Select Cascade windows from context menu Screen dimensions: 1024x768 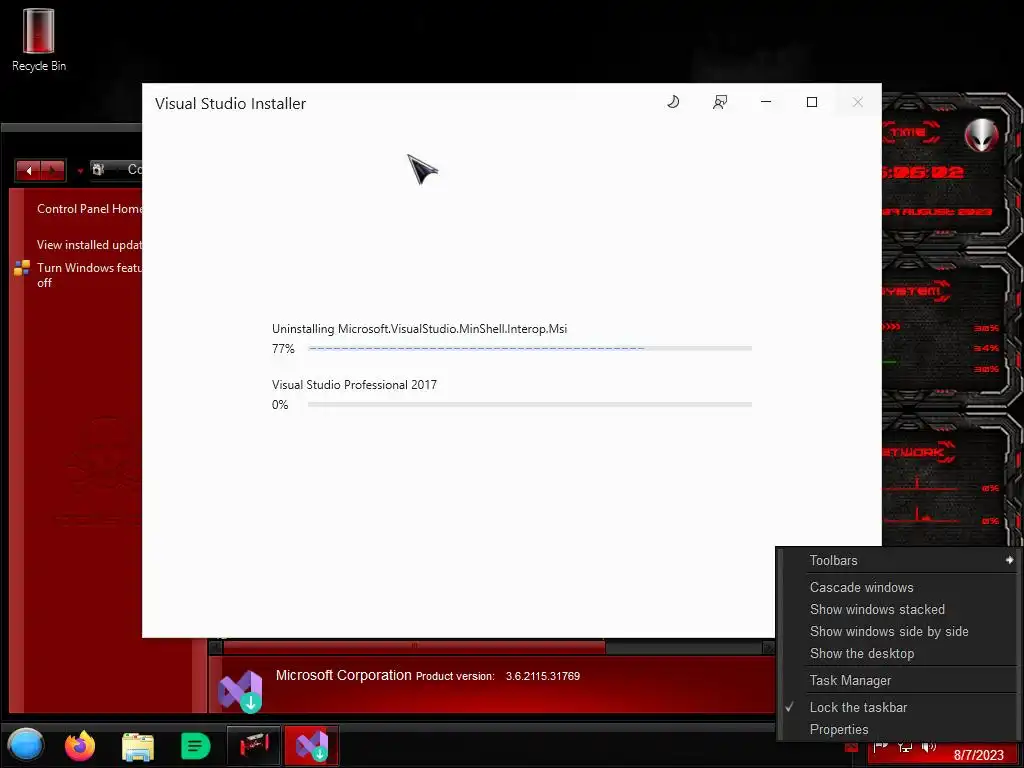(861, 587)
